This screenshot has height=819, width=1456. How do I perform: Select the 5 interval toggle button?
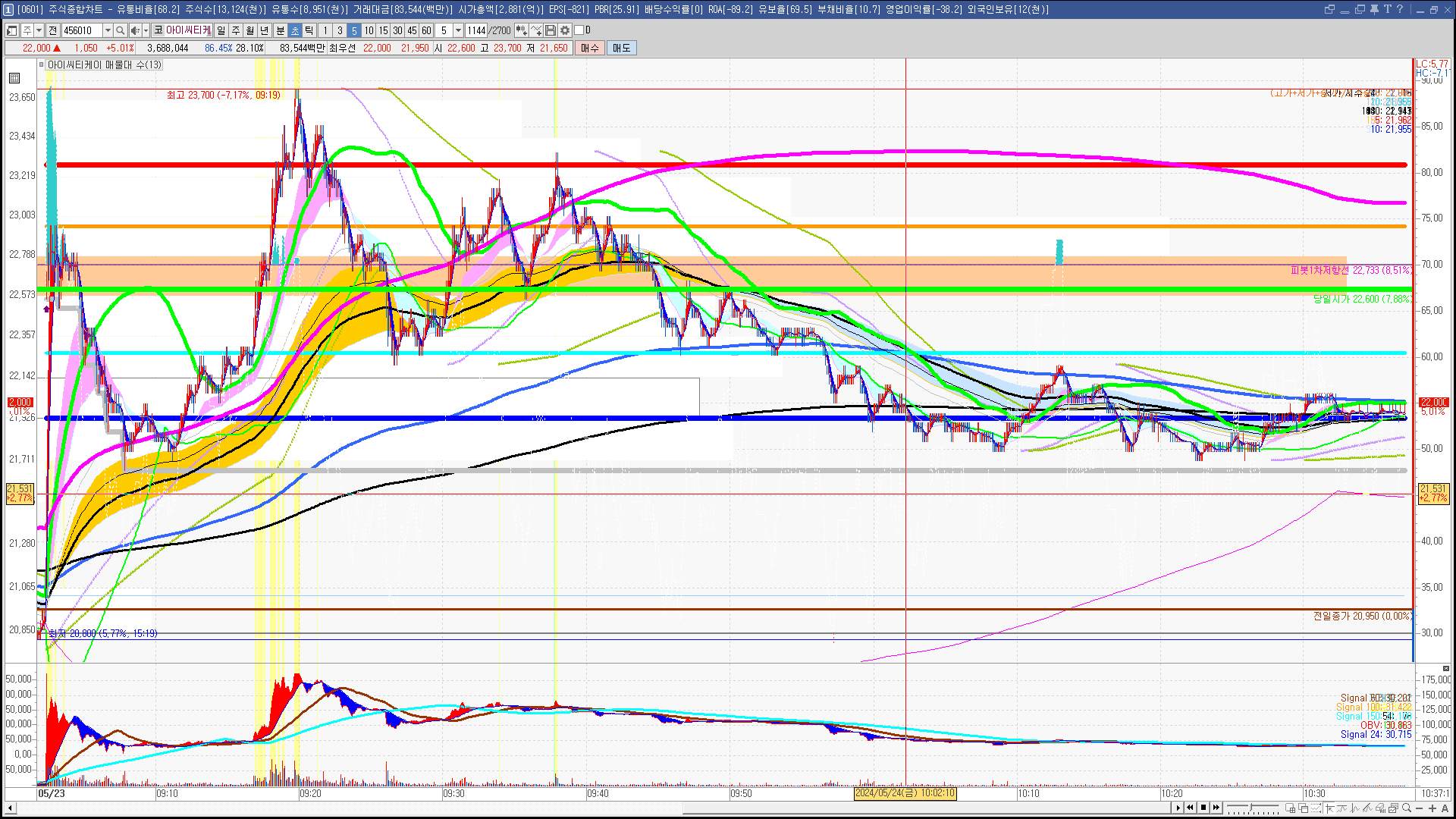click(x=354, y=30)
